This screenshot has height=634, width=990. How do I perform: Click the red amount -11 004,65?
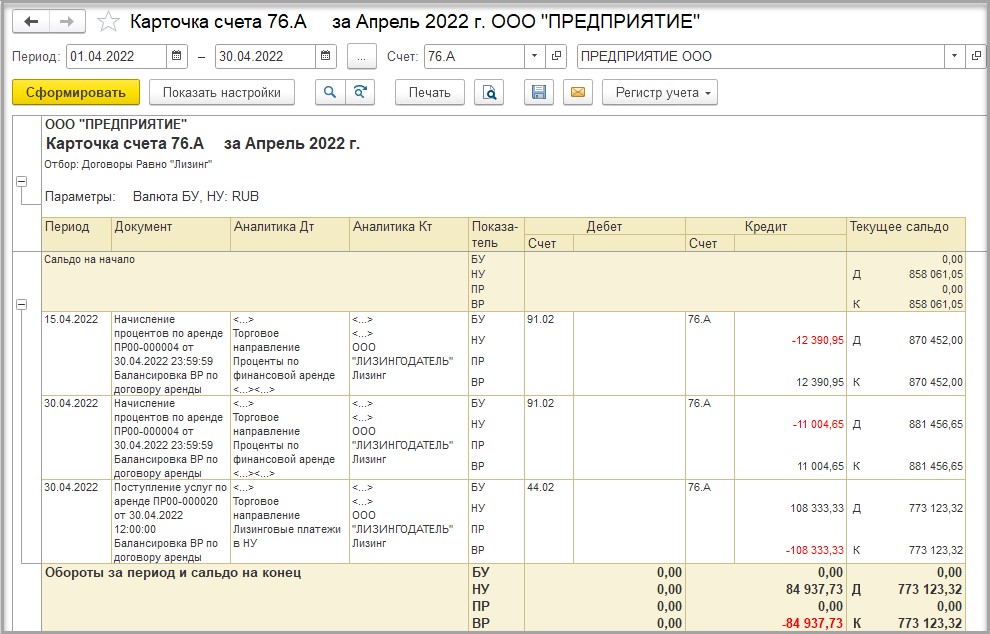tap(818, 424)
